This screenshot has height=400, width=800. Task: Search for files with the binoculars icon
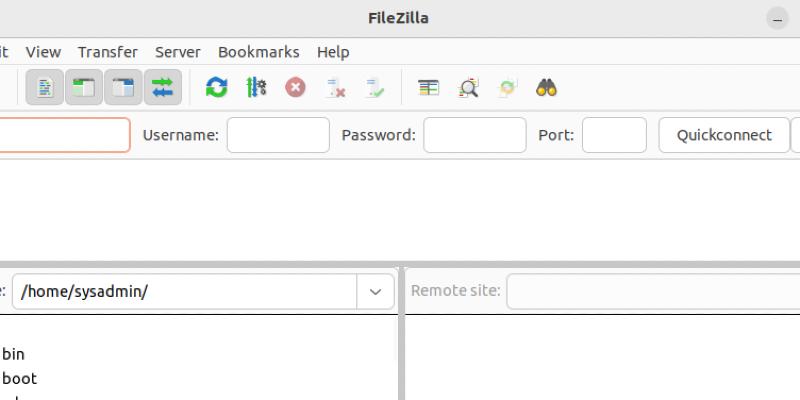tap(546, 88)
